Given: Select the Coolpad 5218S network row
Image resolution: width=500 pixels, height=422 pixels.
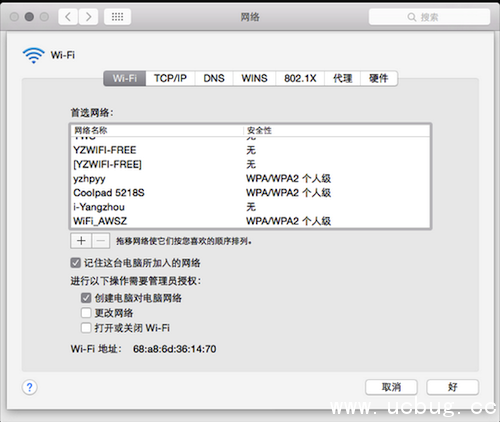Looking at the screenshot, I should pyautogui.click(x=250, y=193).
